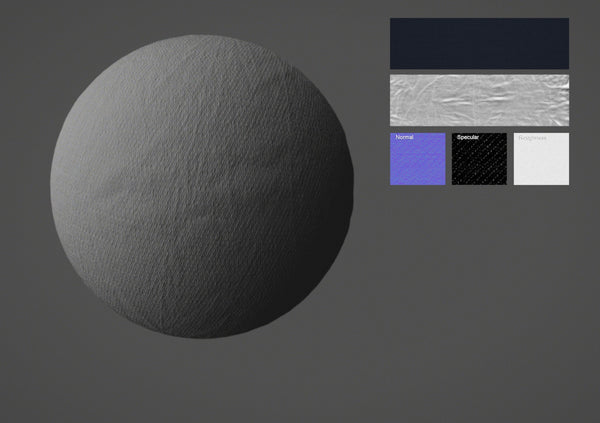Select the gray wrinkled height map strip
The height and width of the screenshot is (423, 600).
pyautogui.click(x=479, y=100)
